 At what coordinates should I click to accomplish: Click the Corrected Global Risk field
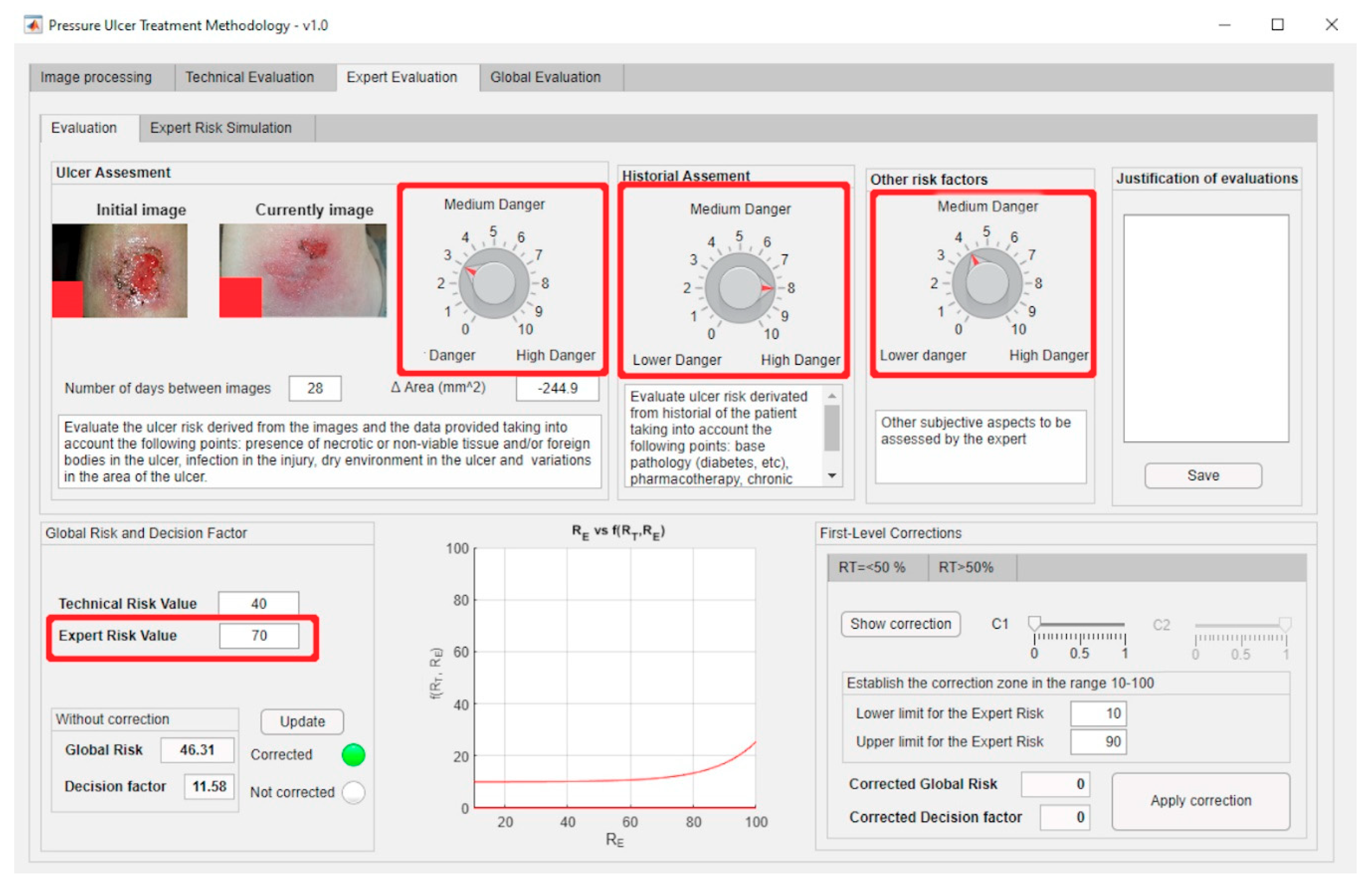pyautogui.click(x=1055, y=784)
